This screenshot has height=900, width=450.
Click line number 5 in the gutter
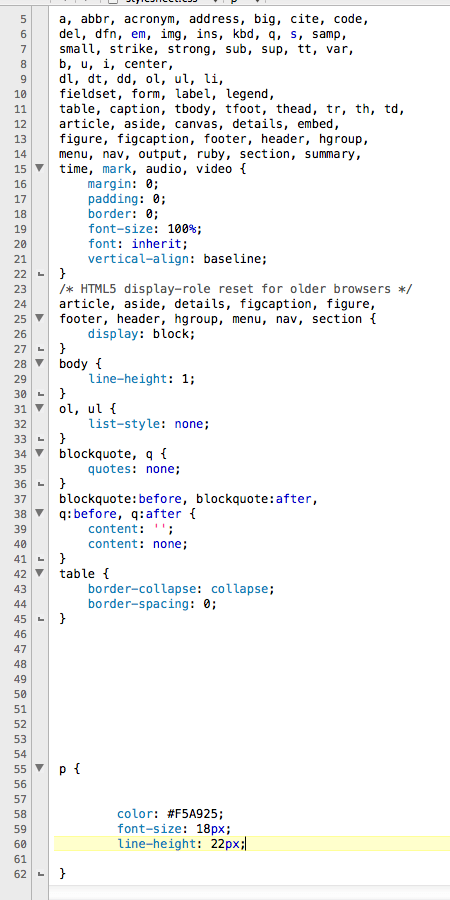coord(24,20)
